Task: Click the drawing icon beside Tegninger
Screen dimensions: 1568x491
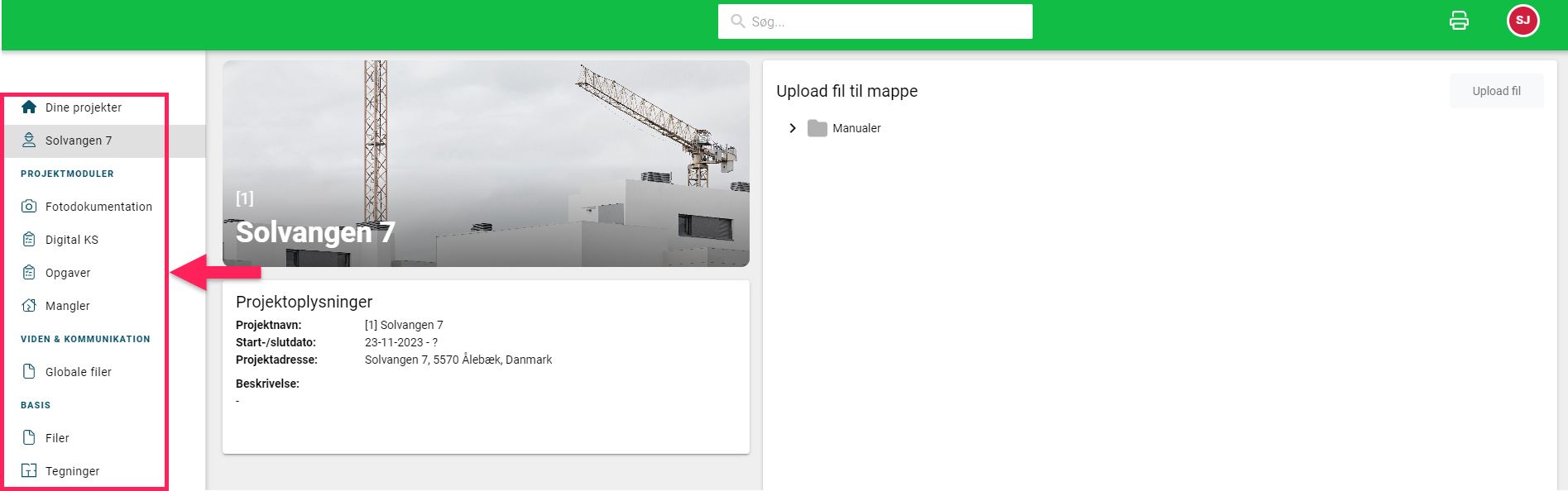Action: 29,470
